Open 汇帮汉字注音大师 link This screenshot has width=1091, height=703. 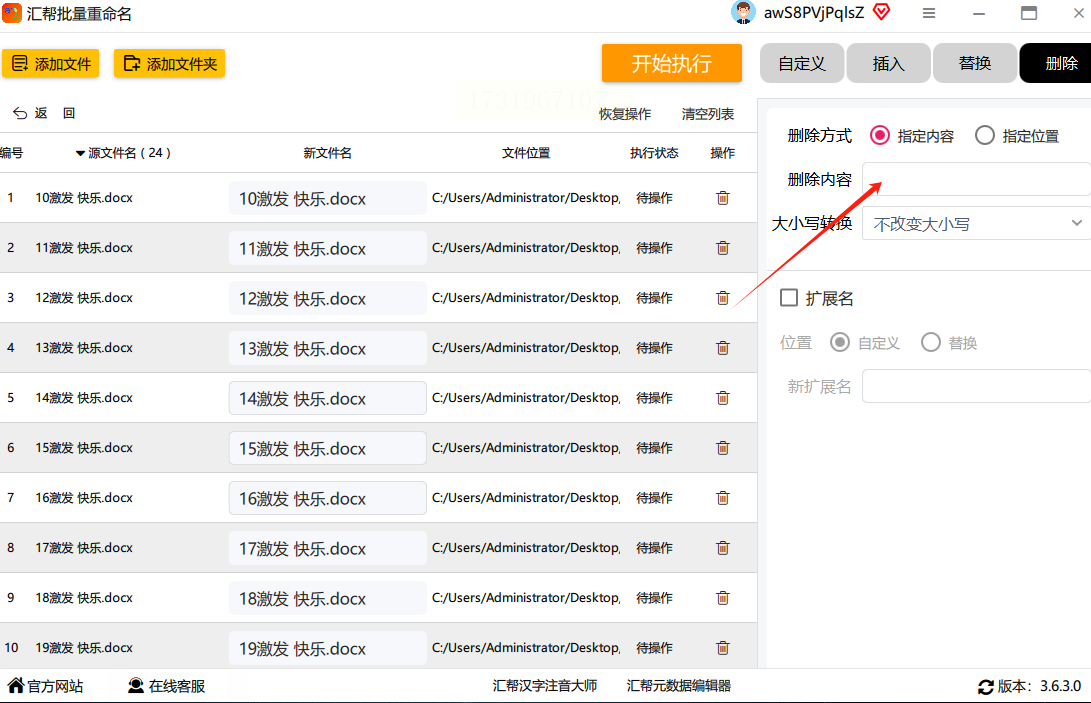[x=545, y=686]
